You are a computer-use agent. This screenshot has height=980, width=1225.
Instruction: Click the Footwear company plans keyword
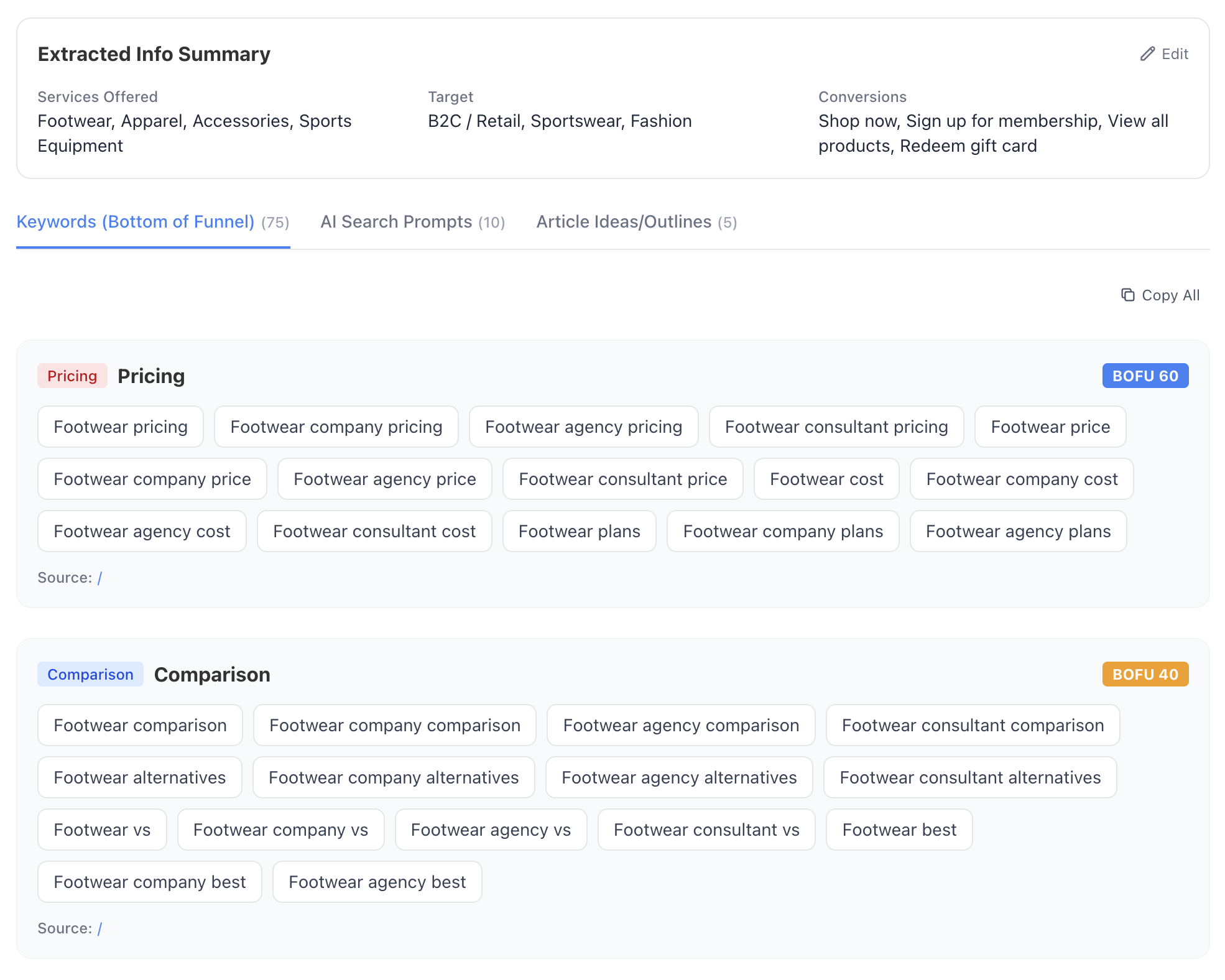click(x=782, y=531)
